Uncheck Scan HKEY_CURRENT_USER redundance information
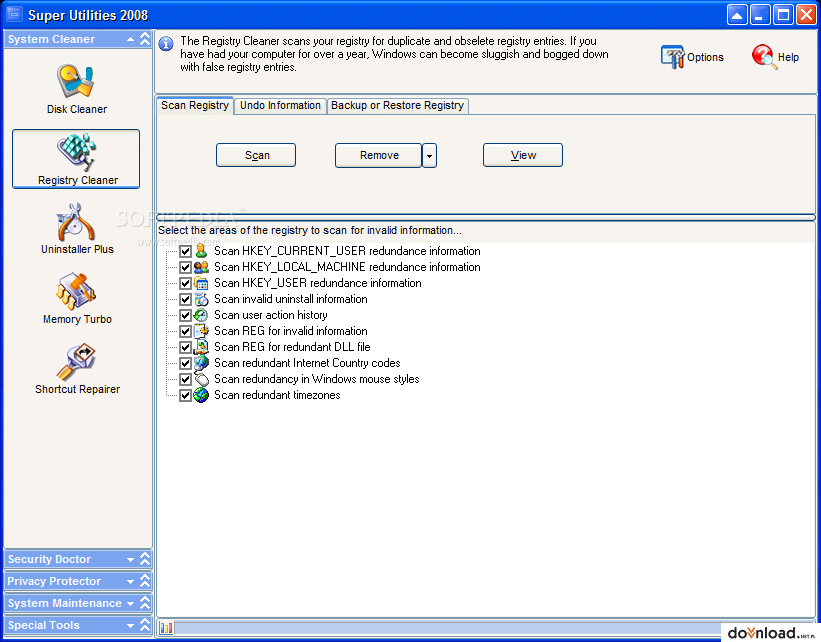Screen dimensions: 821x642 tap(185, 251)
